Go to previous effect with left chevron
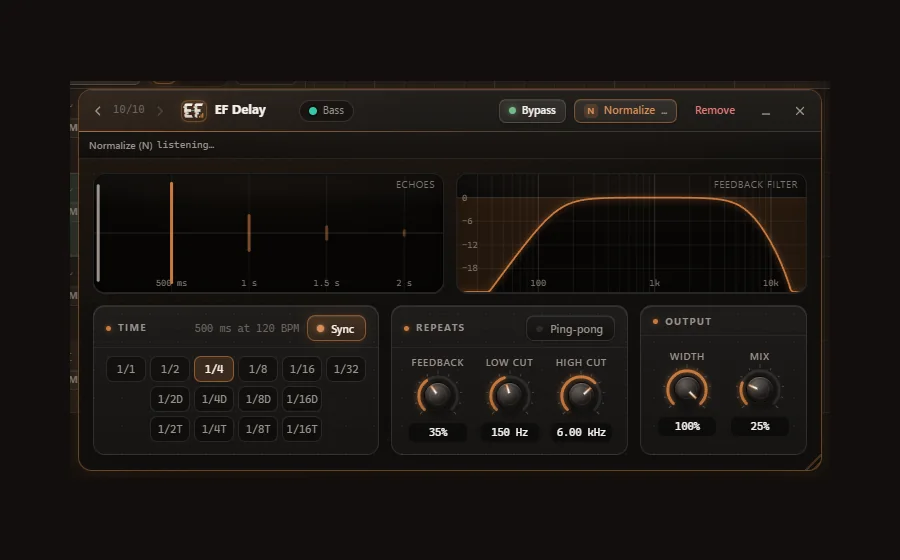900x560 pixels. pyautogui.click(x=98, y=111)
